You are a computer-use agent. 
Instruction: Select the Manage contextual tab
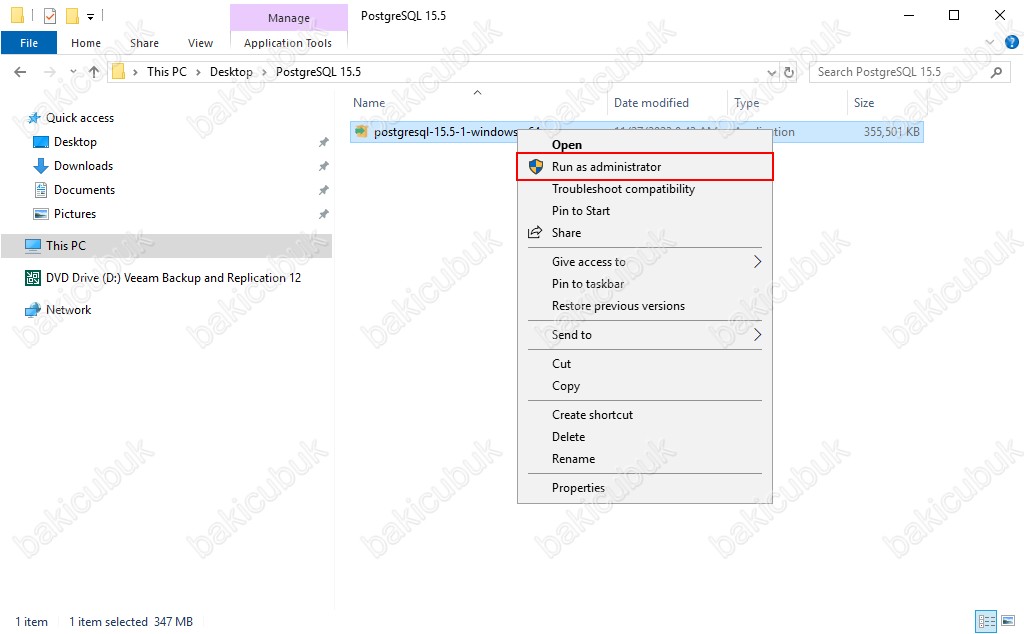(289, 18)
